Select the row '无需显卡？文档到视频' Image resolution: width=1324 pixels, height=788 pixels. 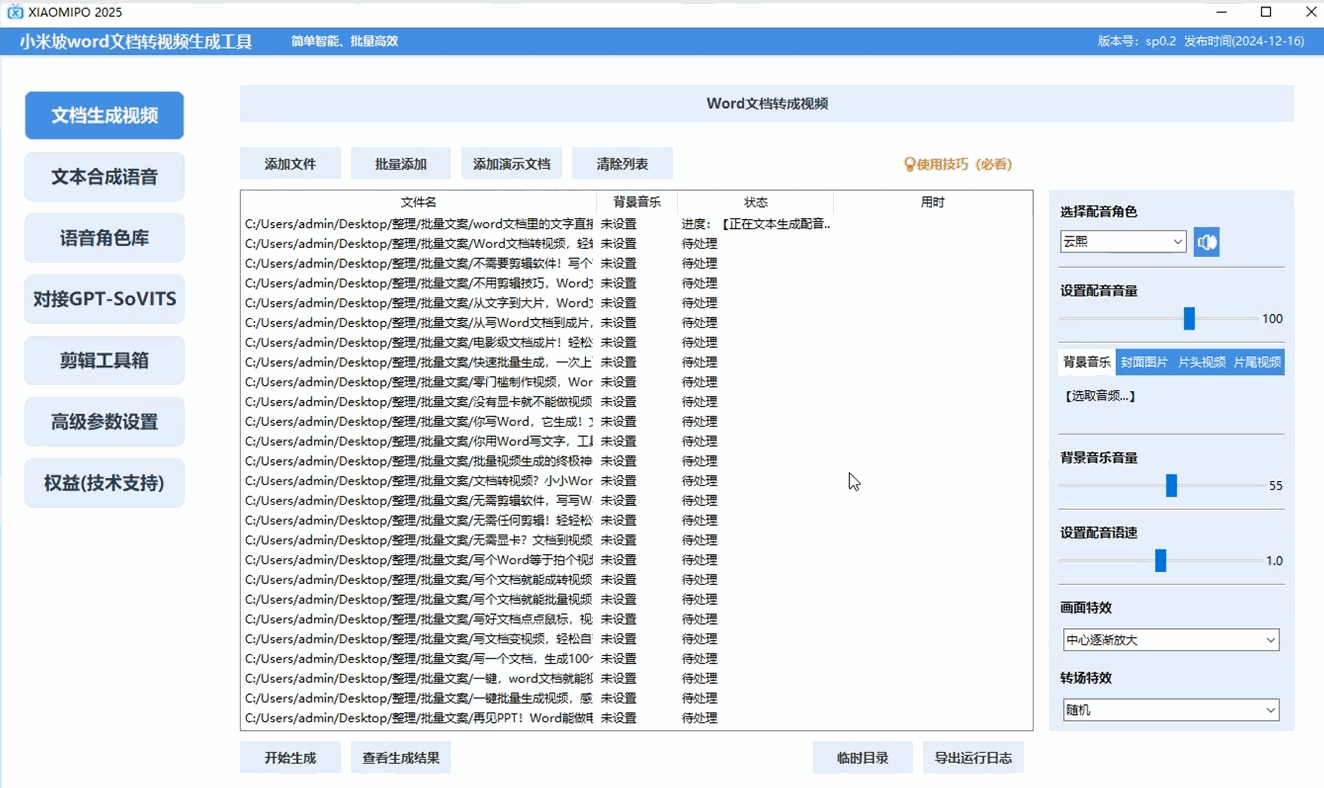pyautogui.click(x=636, y=540)
